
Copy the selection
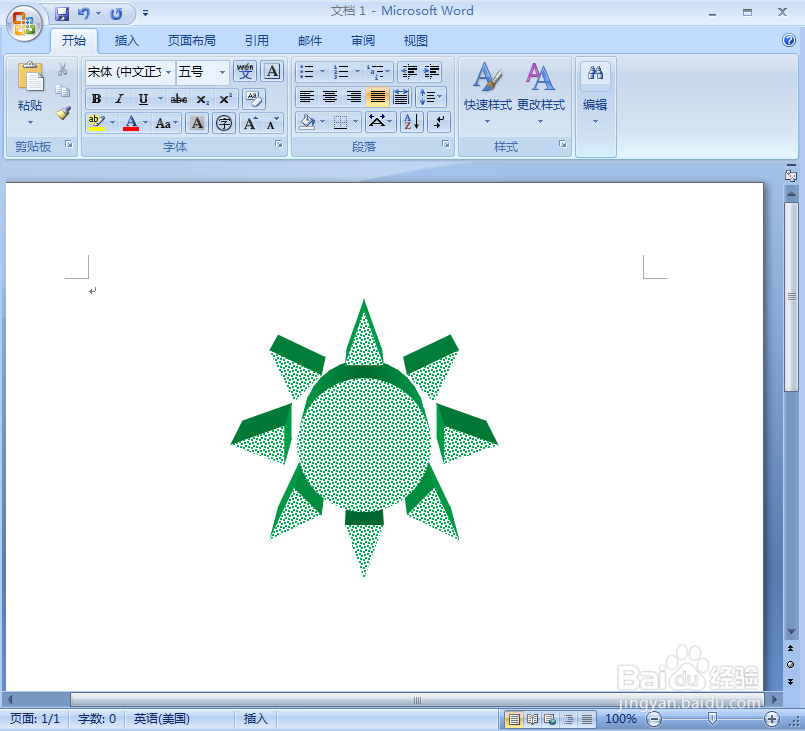click(x=63, y=91)
